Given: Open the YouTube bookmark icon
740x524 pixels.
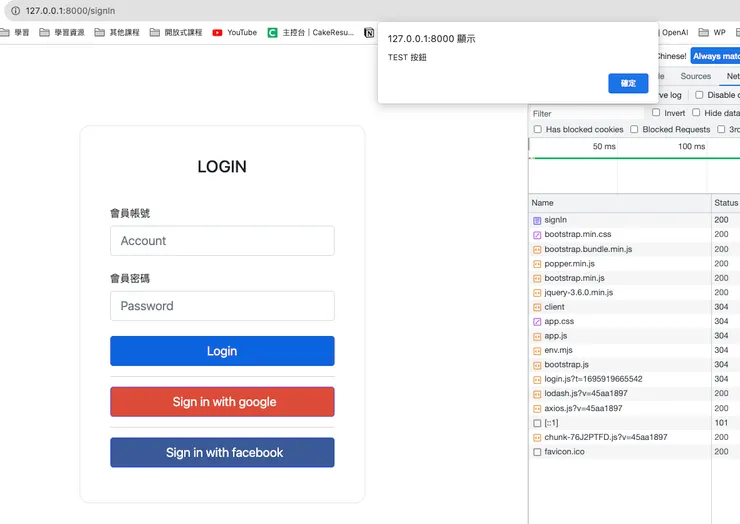Looking at the screenshot, I should [x=217, y=33].
